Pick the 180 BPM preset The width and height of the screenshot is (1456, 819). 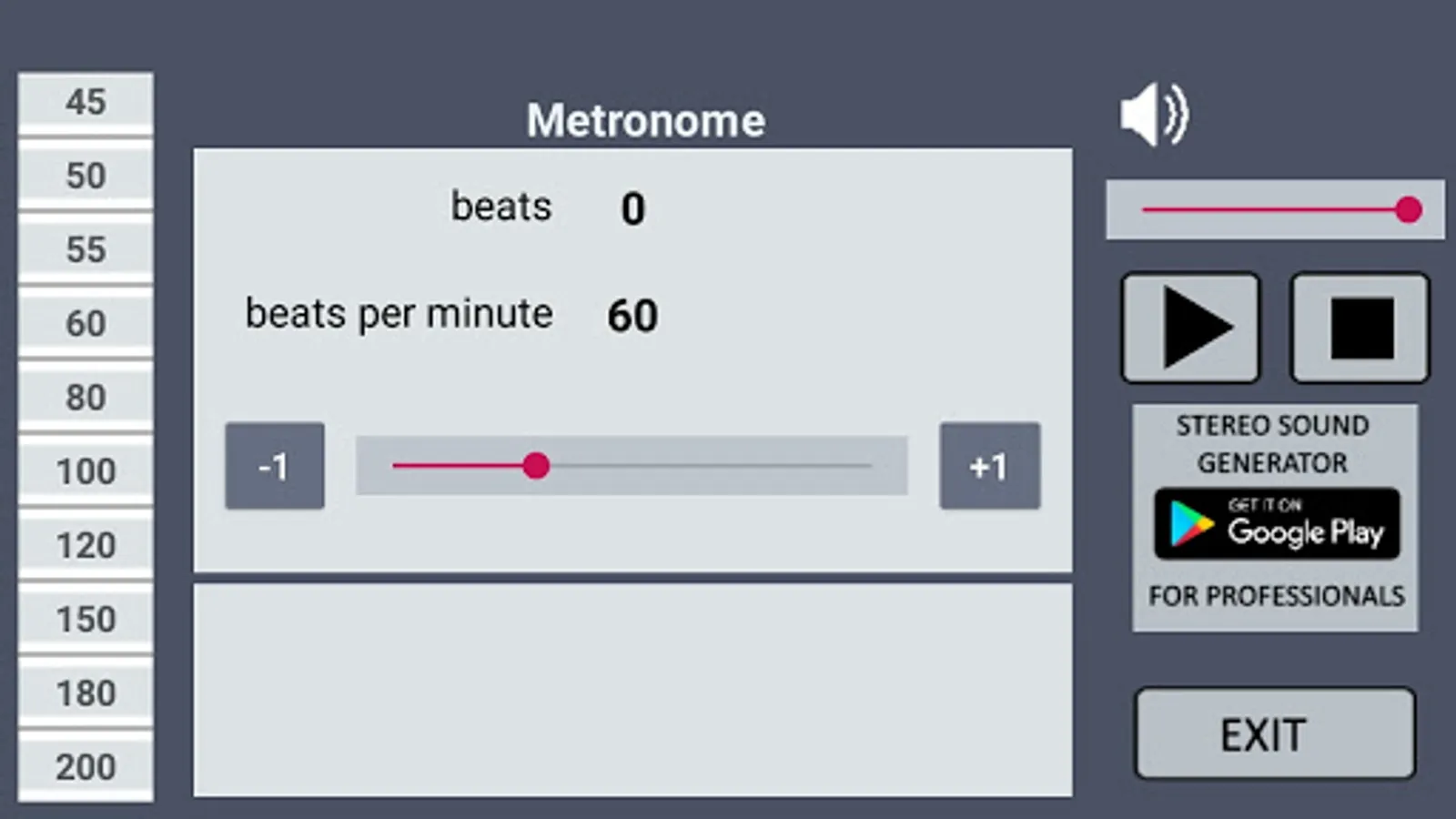[86, 693]
